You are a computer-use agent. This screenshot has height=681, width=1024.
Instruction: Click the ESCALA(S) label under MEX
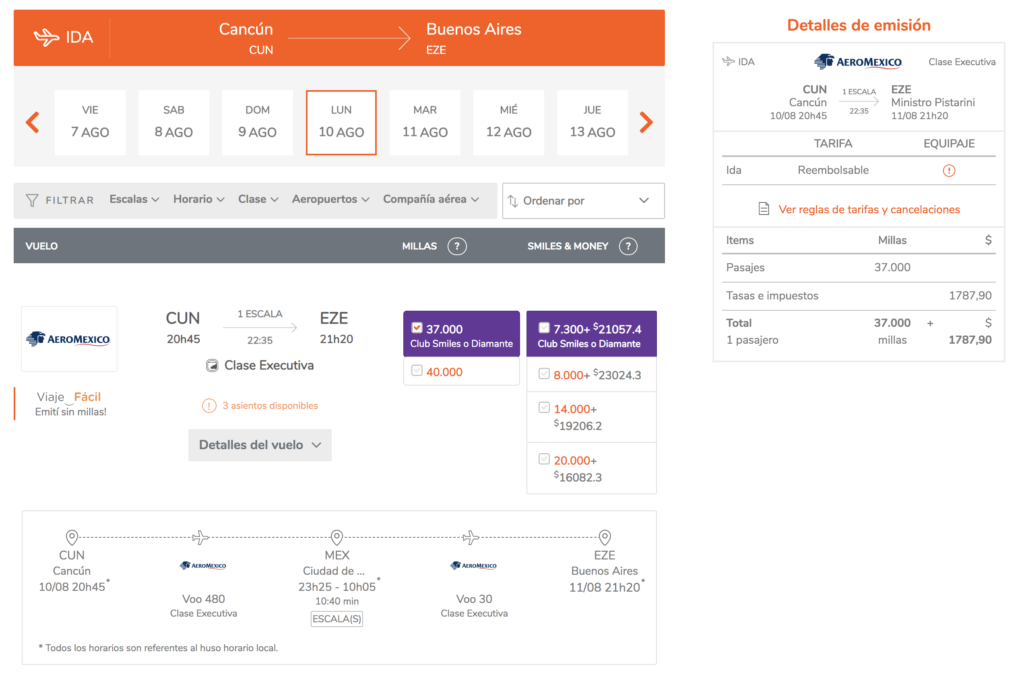pos(337,619)
